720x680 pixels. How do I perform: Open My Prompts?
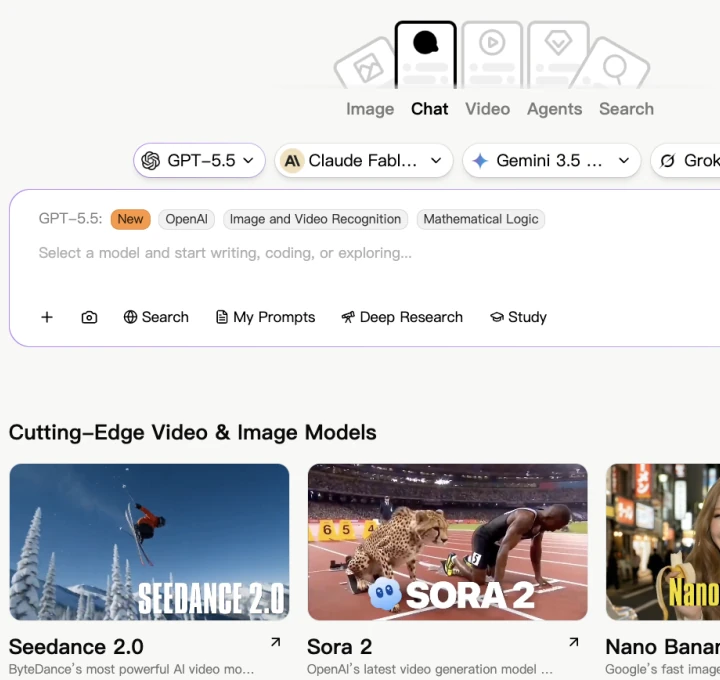point(265,317)
